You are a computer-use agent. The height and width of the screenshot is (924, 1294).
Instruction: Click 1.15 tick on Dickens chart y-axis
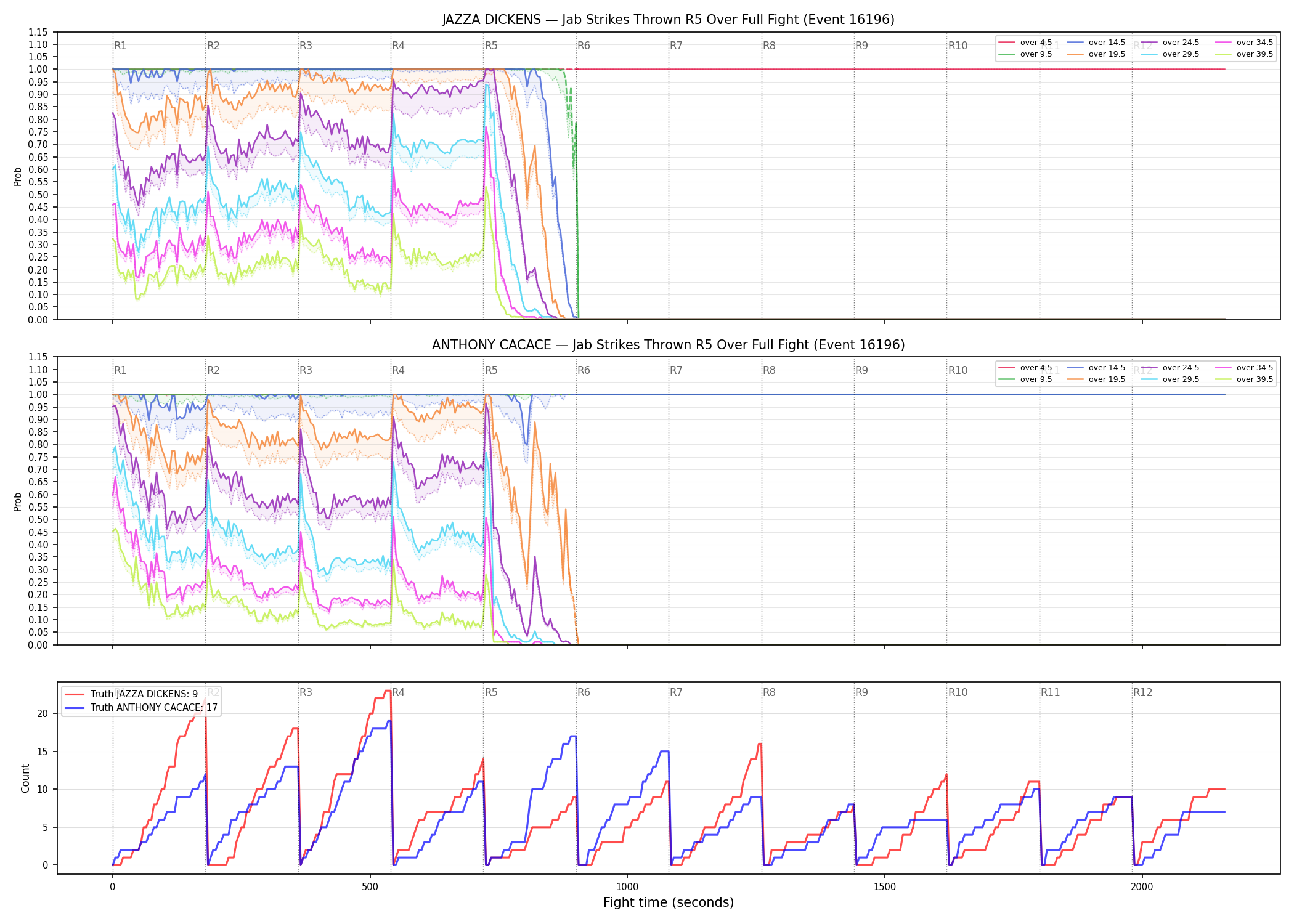pos(38,32)
